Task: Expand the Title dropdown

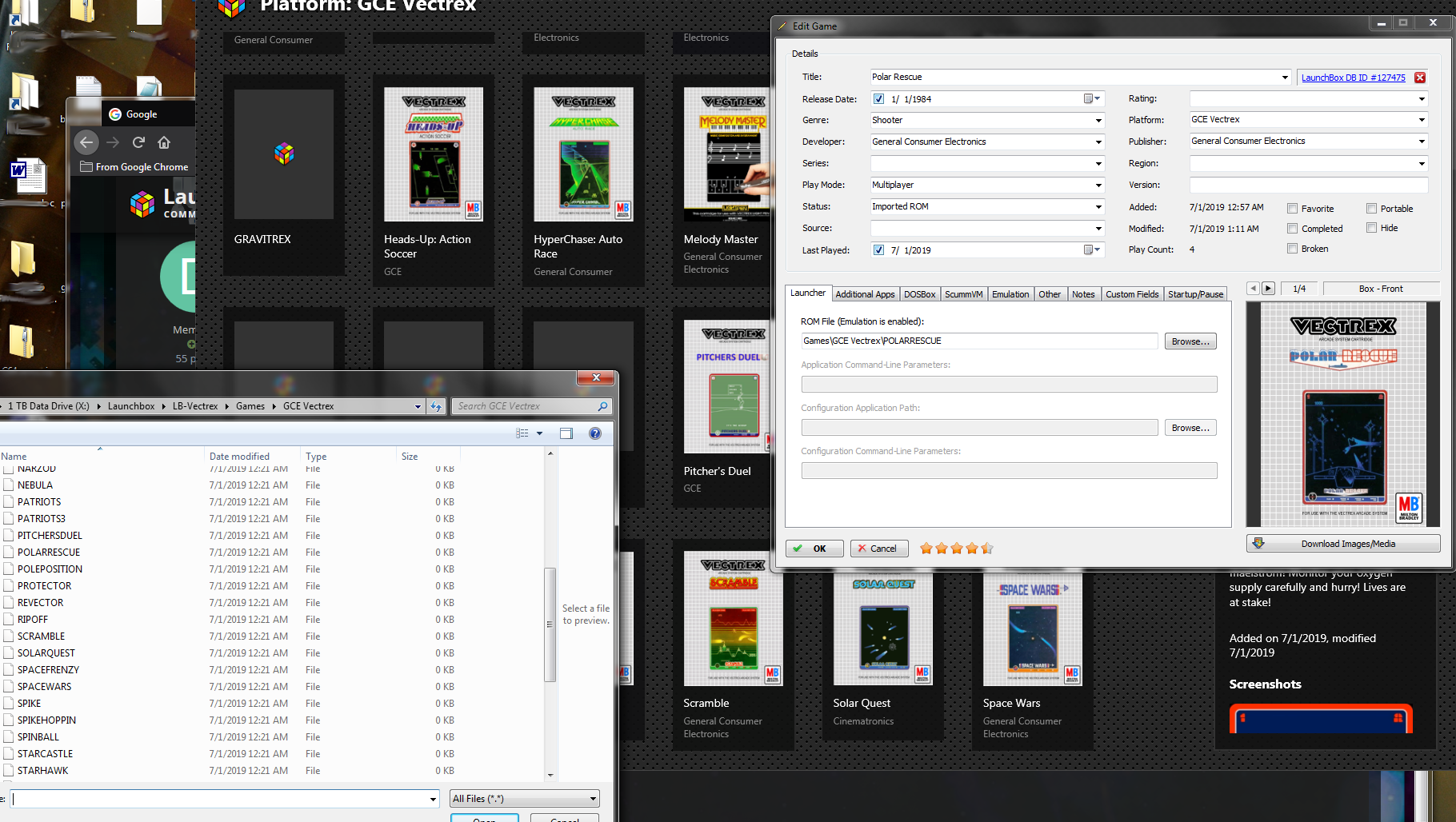Action: 1285,78
